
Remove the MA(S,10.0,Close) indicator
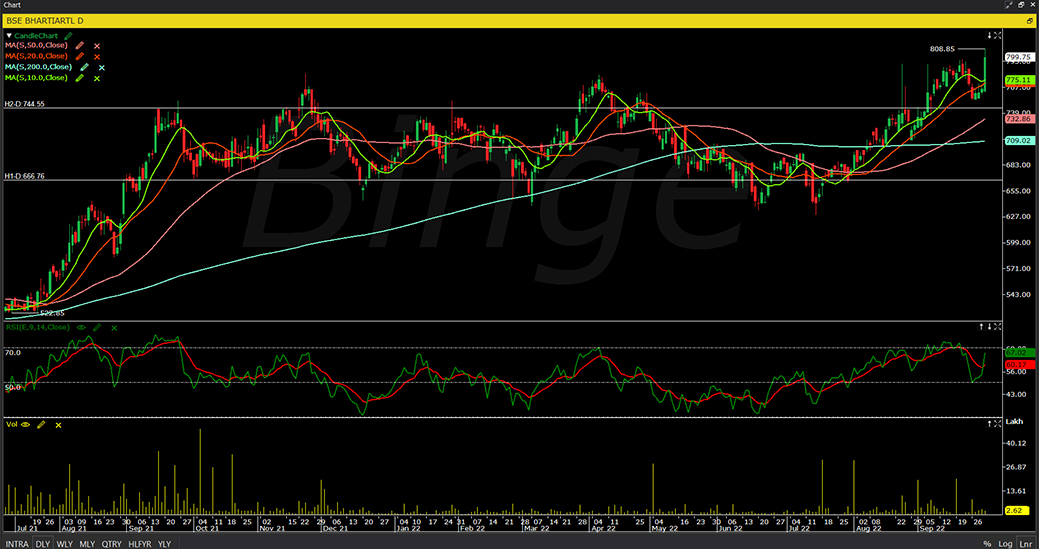(97, 78)
